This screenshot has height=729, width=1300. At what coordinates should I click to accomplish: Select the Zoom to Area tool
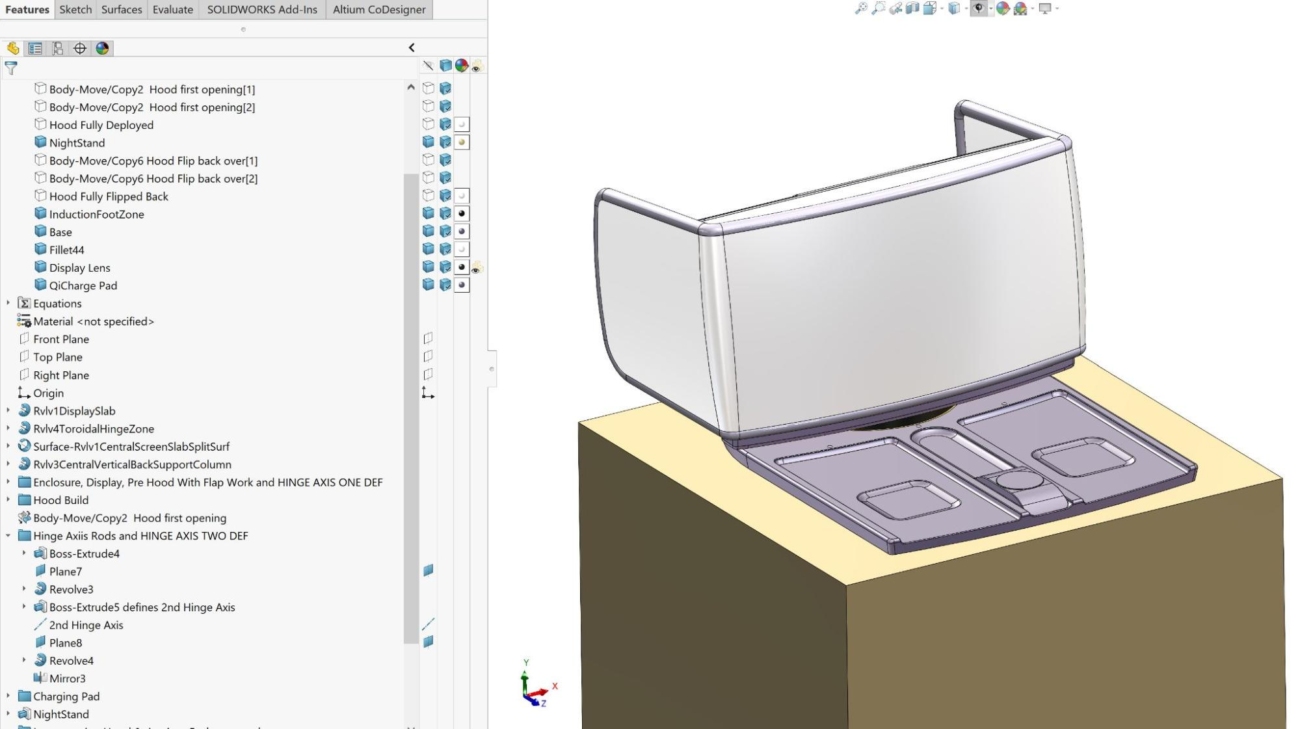point(879,7)
